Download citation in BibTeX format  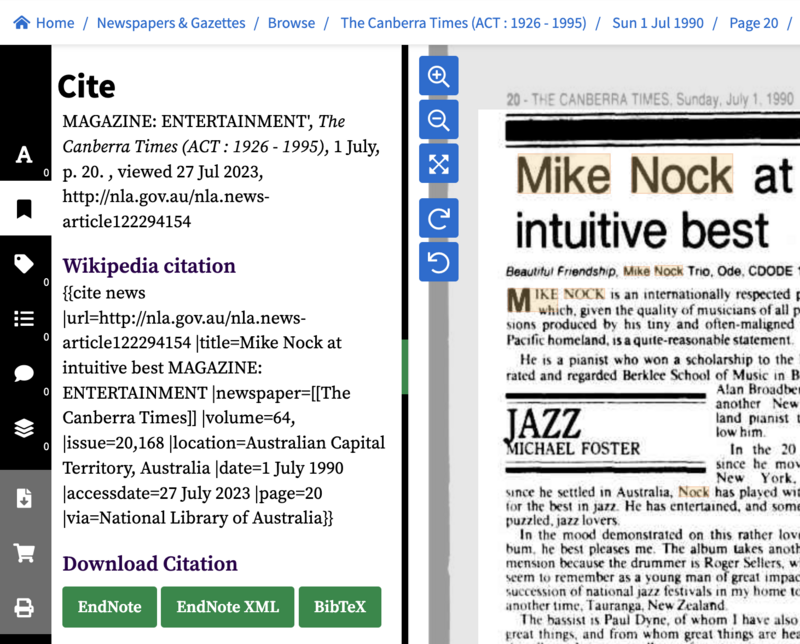[340, 606]
